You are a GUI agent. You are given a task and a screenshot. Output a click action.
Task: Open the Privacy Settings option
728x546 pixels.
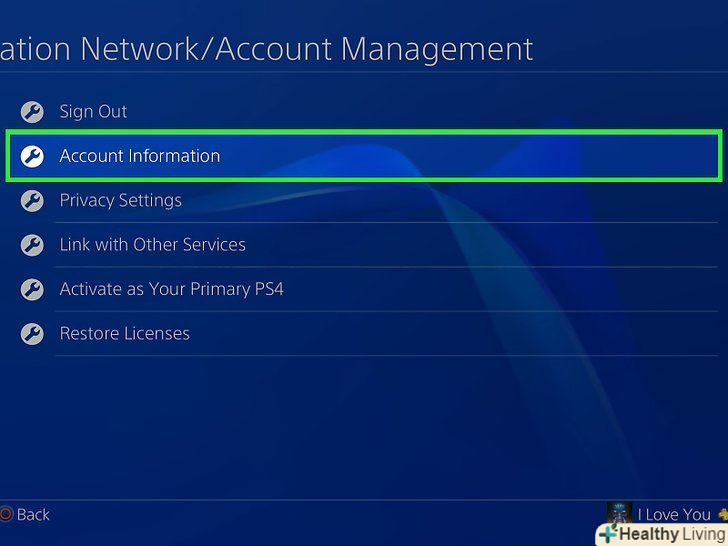120,201
